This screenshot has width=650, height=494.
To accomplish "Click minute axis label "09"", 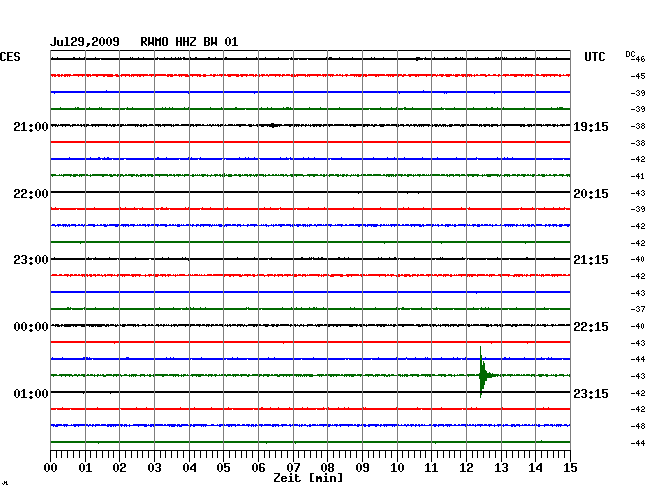I will 362,468.
